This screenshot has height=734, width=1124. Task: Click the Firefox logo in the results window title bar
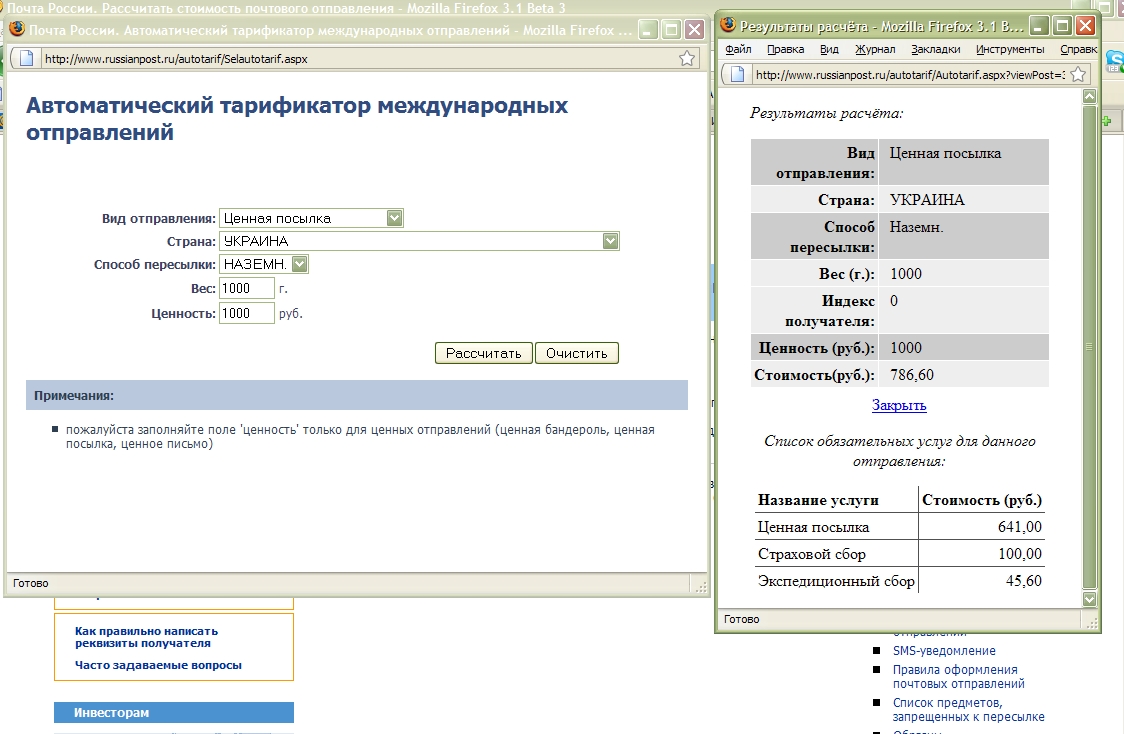(729, 25)
